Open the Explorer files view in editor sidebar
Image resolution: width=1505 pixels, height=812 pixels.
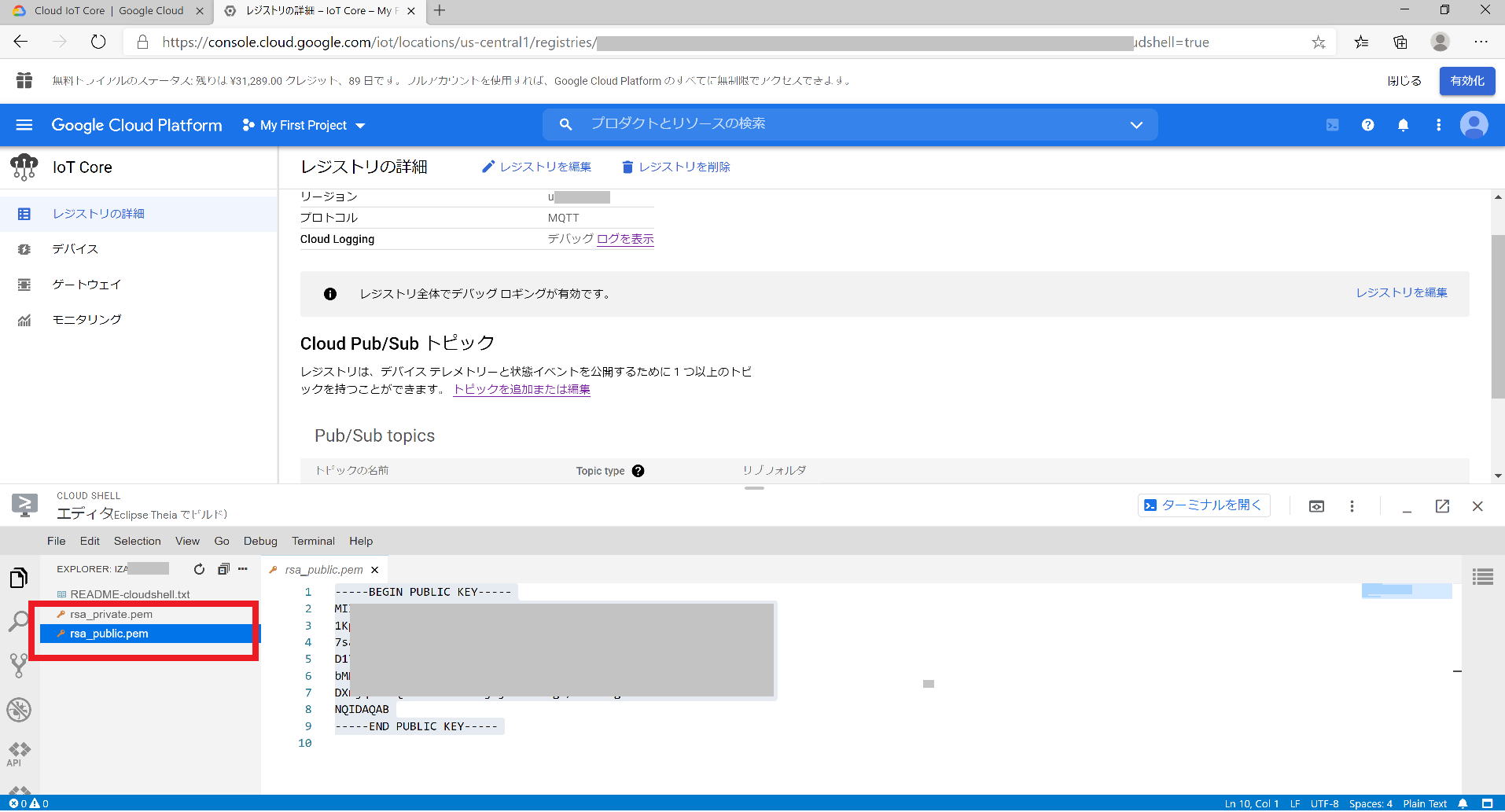click(x=19, y=578)
